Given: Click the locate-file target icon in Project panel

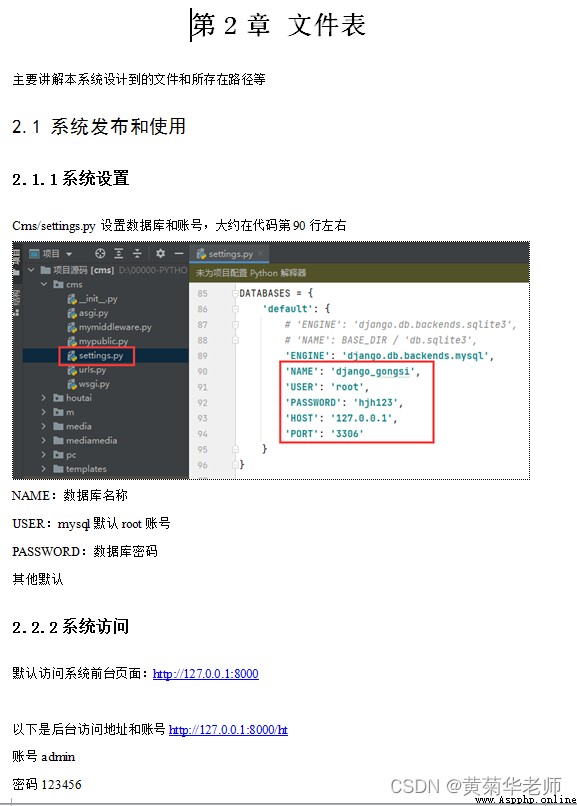Looking at the screenshot, I should [x=100, y=253].
